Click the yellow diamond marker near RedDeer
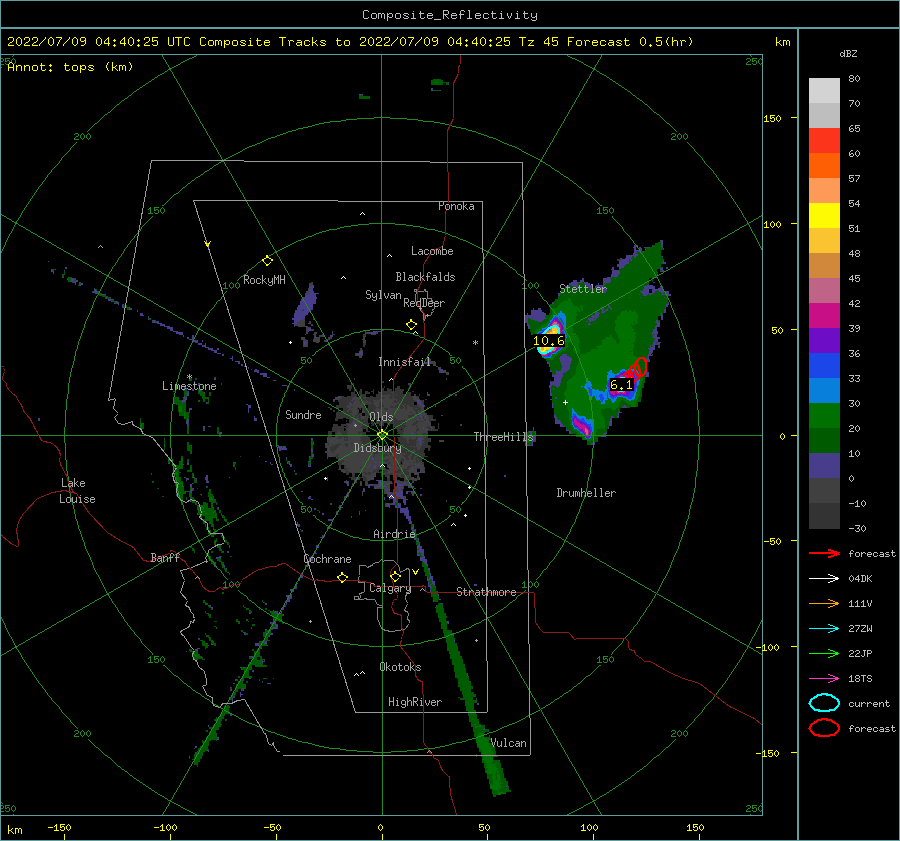 pyautogui.click(x=411, y=325)
